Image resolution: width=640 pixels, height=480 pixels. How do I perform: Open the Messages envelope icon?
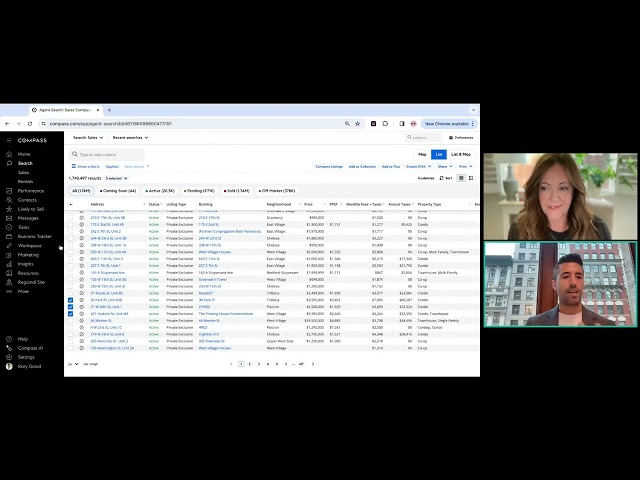(x=9, y=218)
